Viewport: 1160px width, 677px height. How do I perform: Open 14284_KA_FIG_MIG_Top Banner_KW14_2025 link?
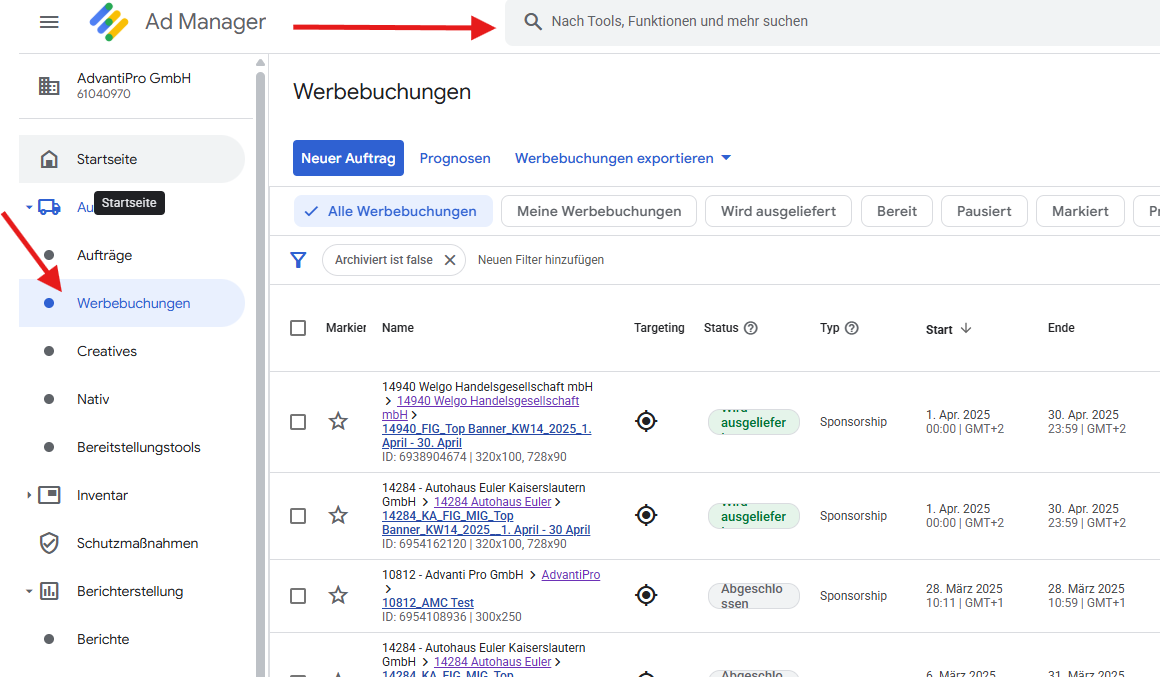[485, 522]
